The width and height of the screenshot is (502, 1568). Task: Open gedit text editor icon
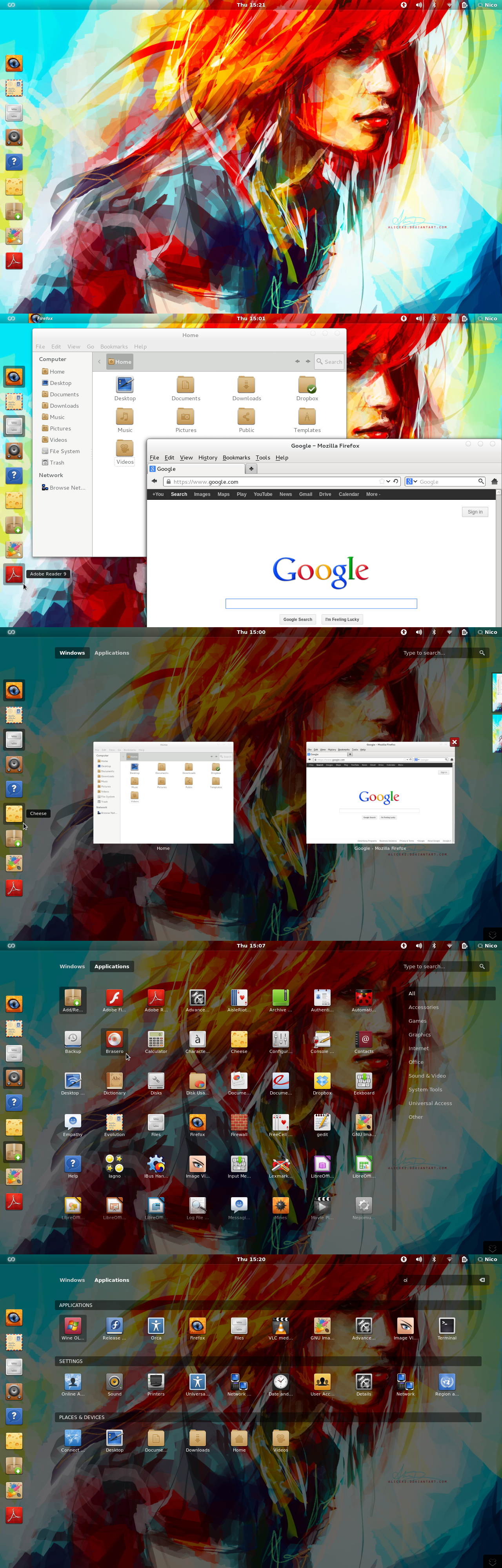[x=322, y=1125]
